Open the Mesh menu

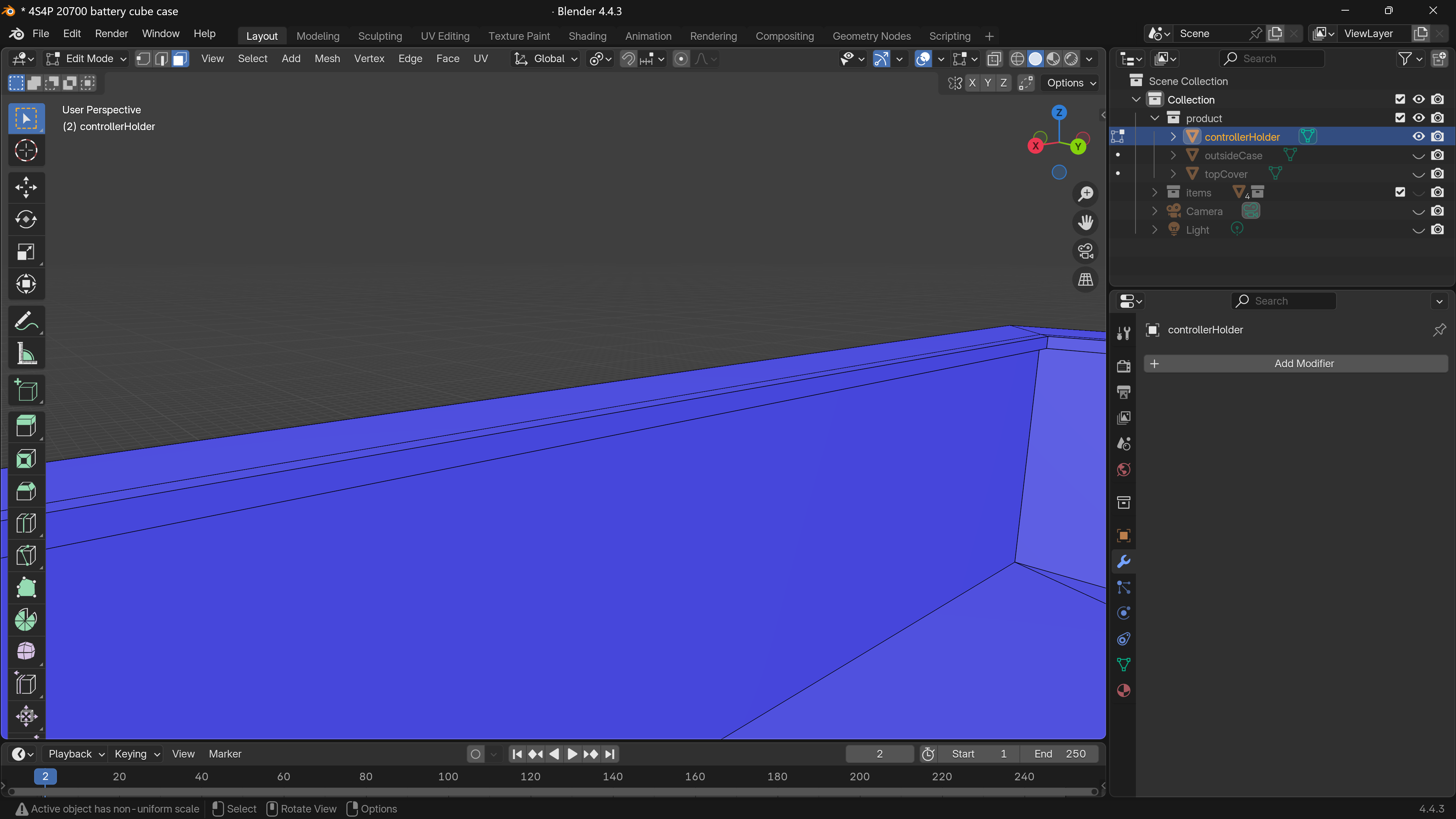(327, 59)
